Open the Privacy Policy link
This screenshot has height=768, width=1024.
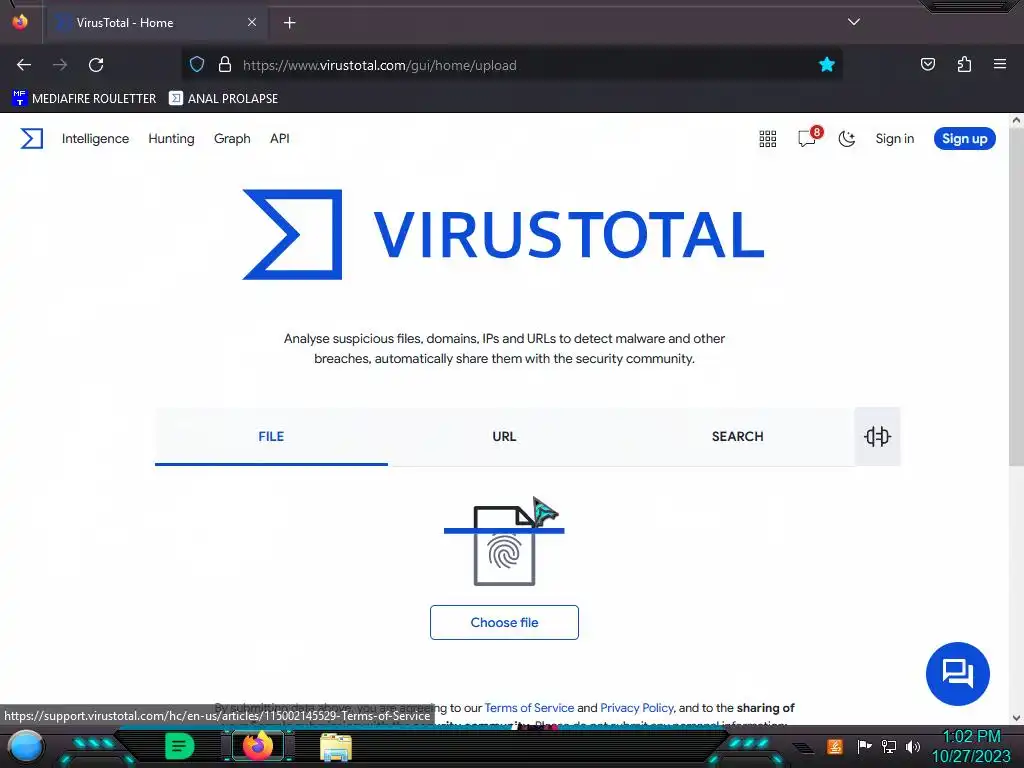pos(637,708)
